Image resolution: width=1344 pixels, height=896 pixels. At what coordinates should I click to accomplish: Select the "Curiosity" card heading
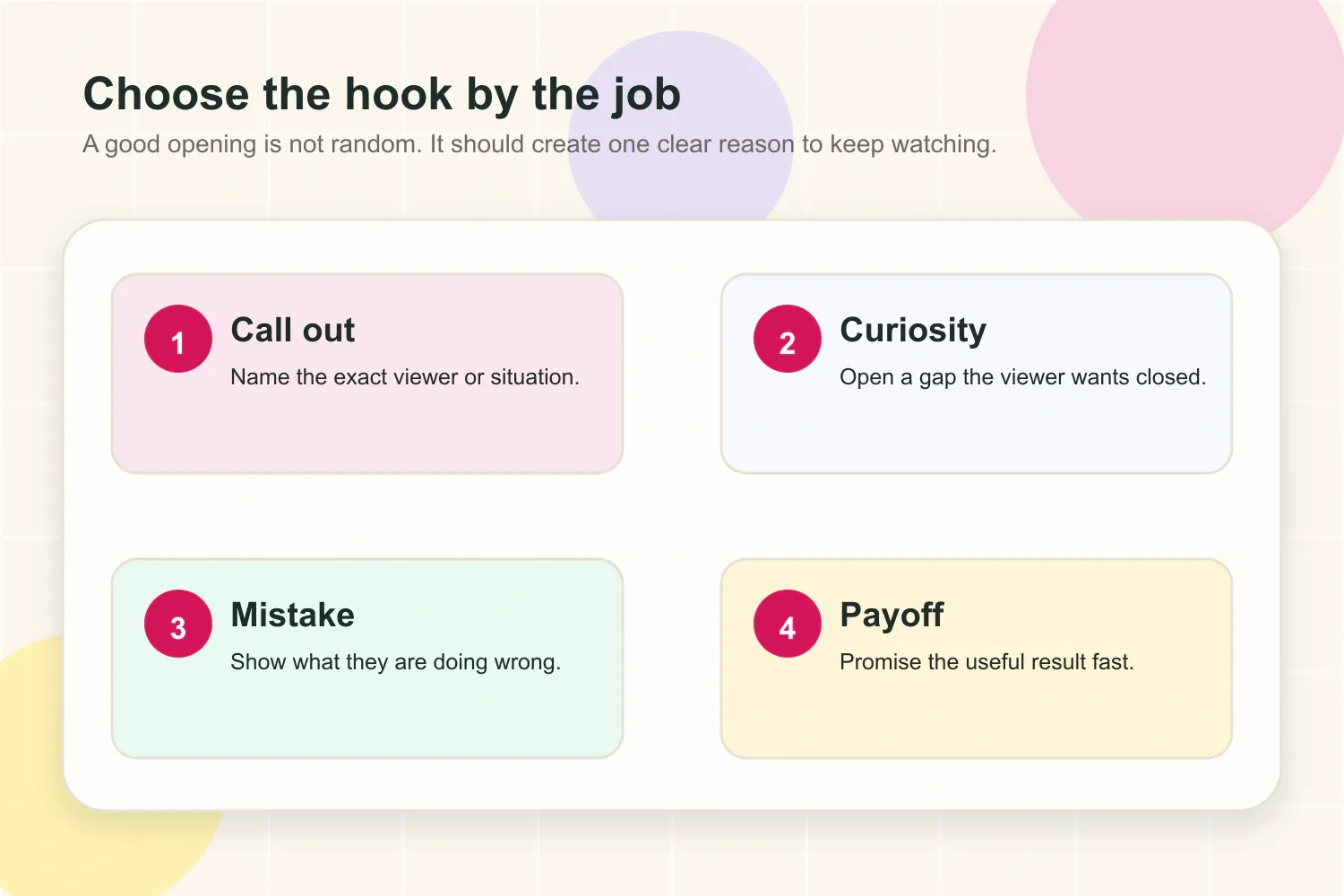pos(913,331)
